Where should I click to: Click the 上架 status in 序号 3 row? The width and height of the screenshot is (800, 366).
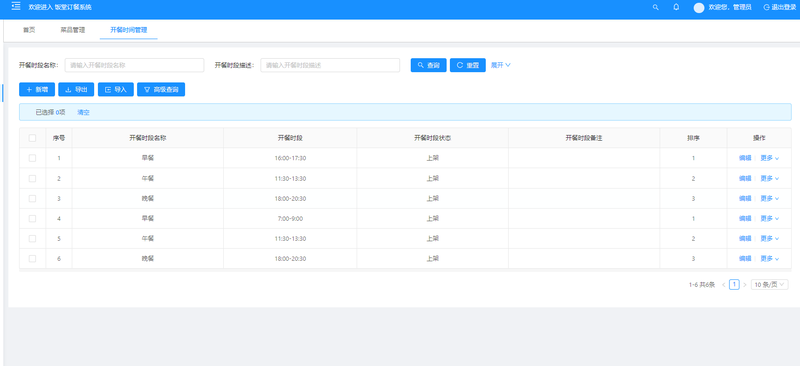click(432, 199)
